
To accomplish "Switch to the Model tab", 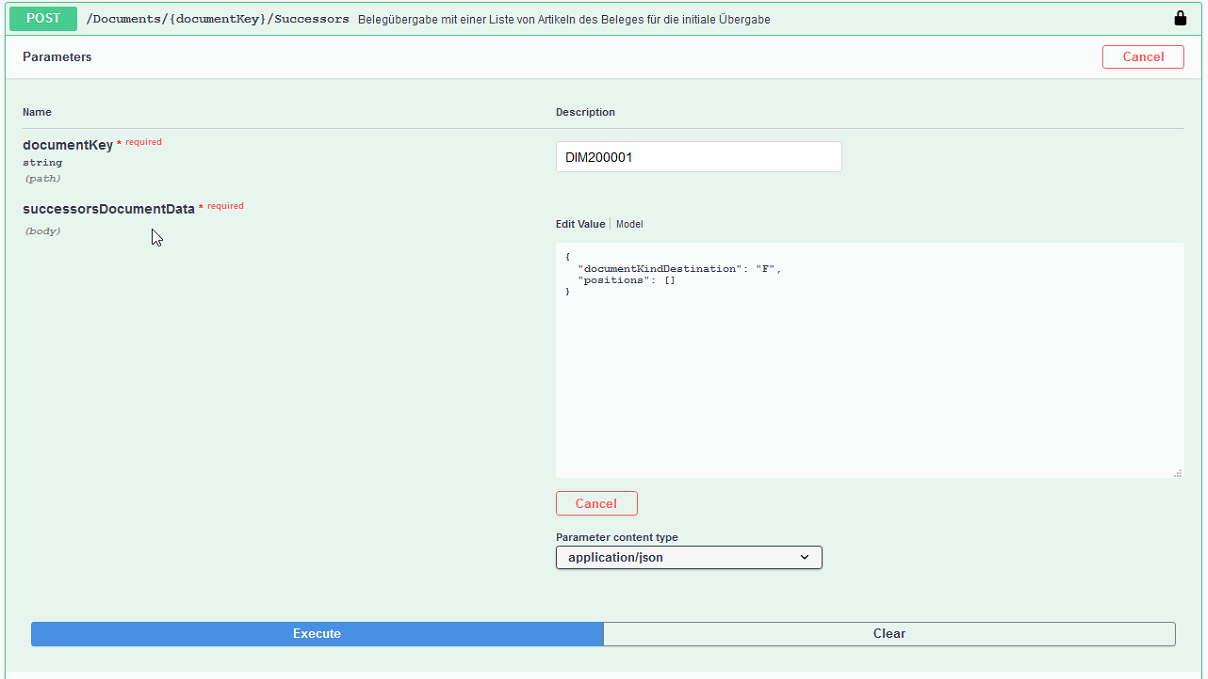I will click(629, 224).
